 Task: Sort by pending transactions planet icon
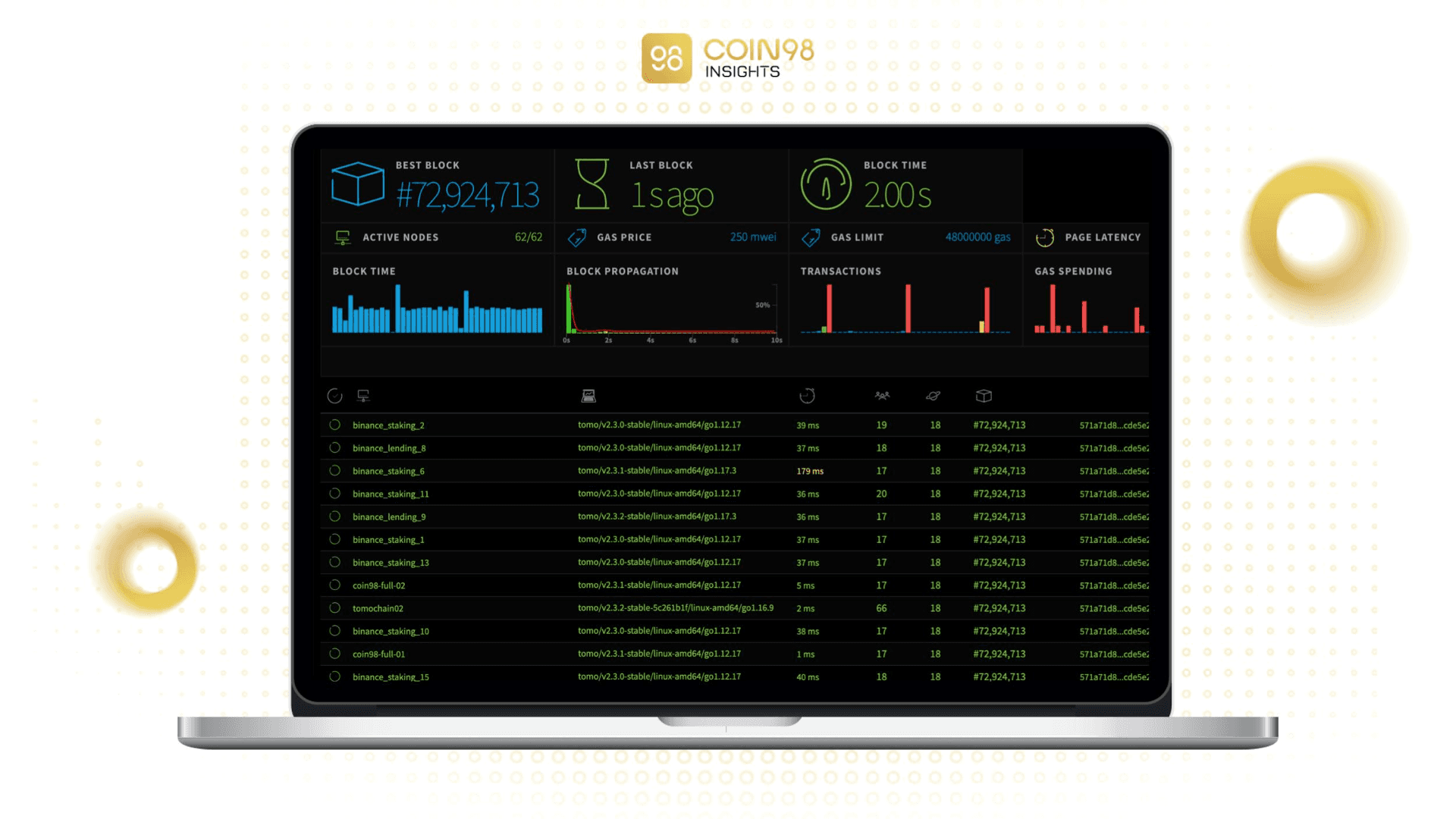tap(934, 396)
